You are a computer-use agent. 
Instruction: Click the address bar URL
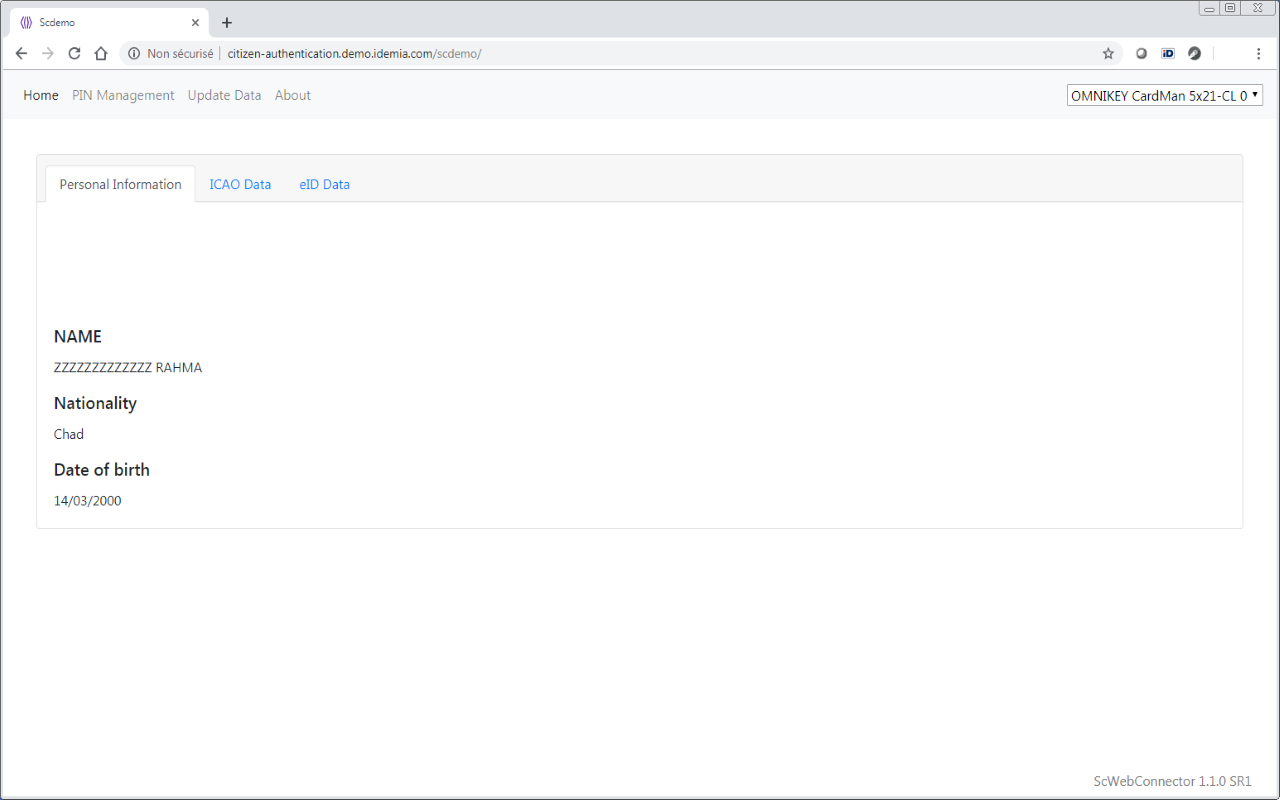(x=354, y=53)
